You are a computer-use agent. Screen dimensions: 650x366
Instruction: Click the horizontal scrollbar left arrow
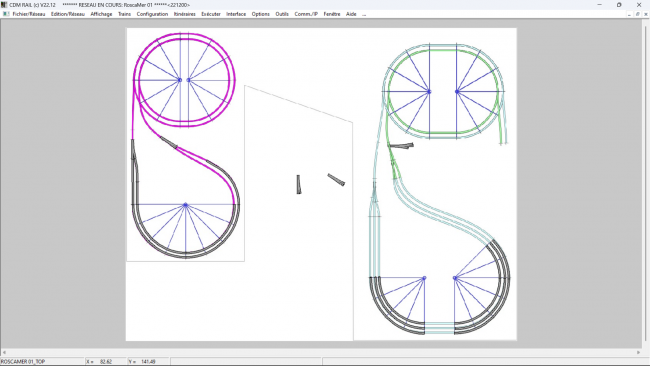click(4, 352)
